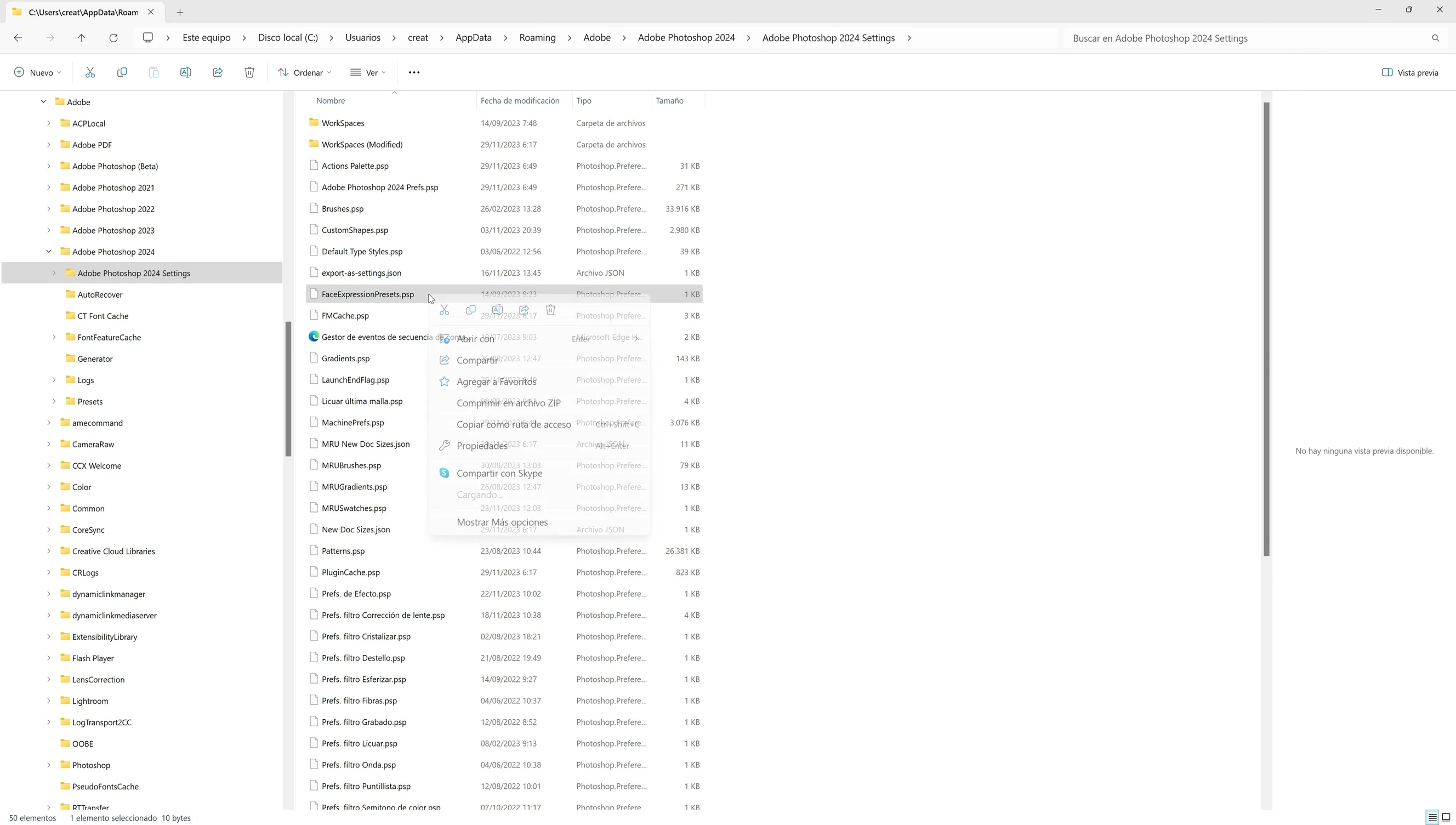Expand the CameraRaw folder node
This screenshot has height=825, width=1456.
[x=49, y=444]
